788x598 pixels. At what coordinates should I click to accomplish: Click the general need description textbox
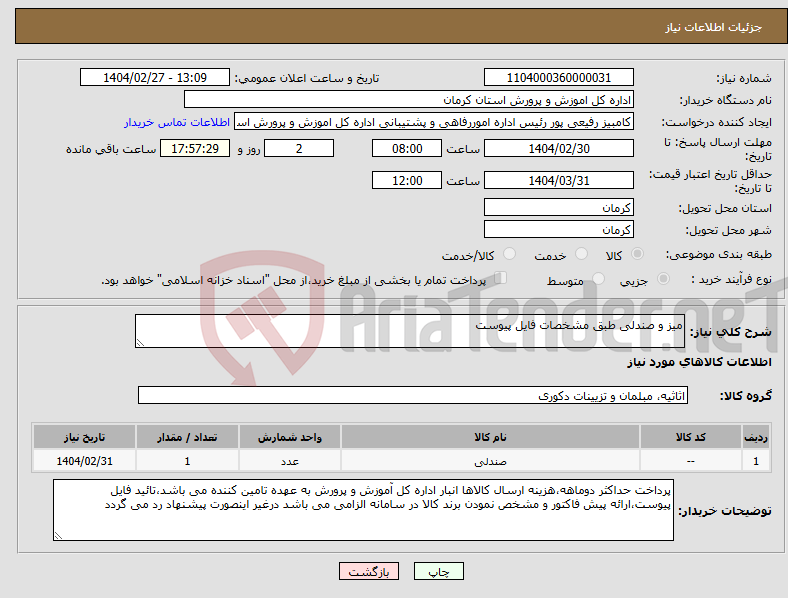(x=410, y=331)
